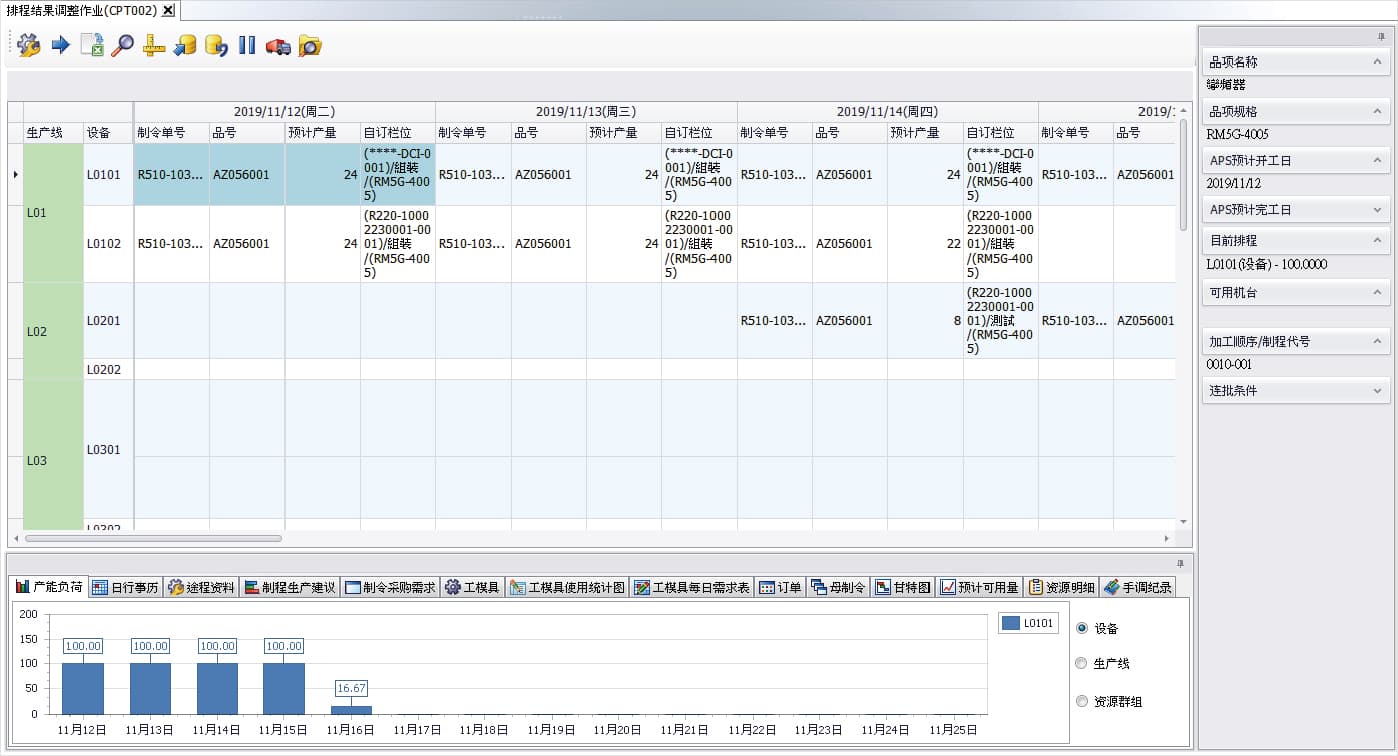Open the 工模具 tab
Viewport: 1398px width, 756px height.
472,588
